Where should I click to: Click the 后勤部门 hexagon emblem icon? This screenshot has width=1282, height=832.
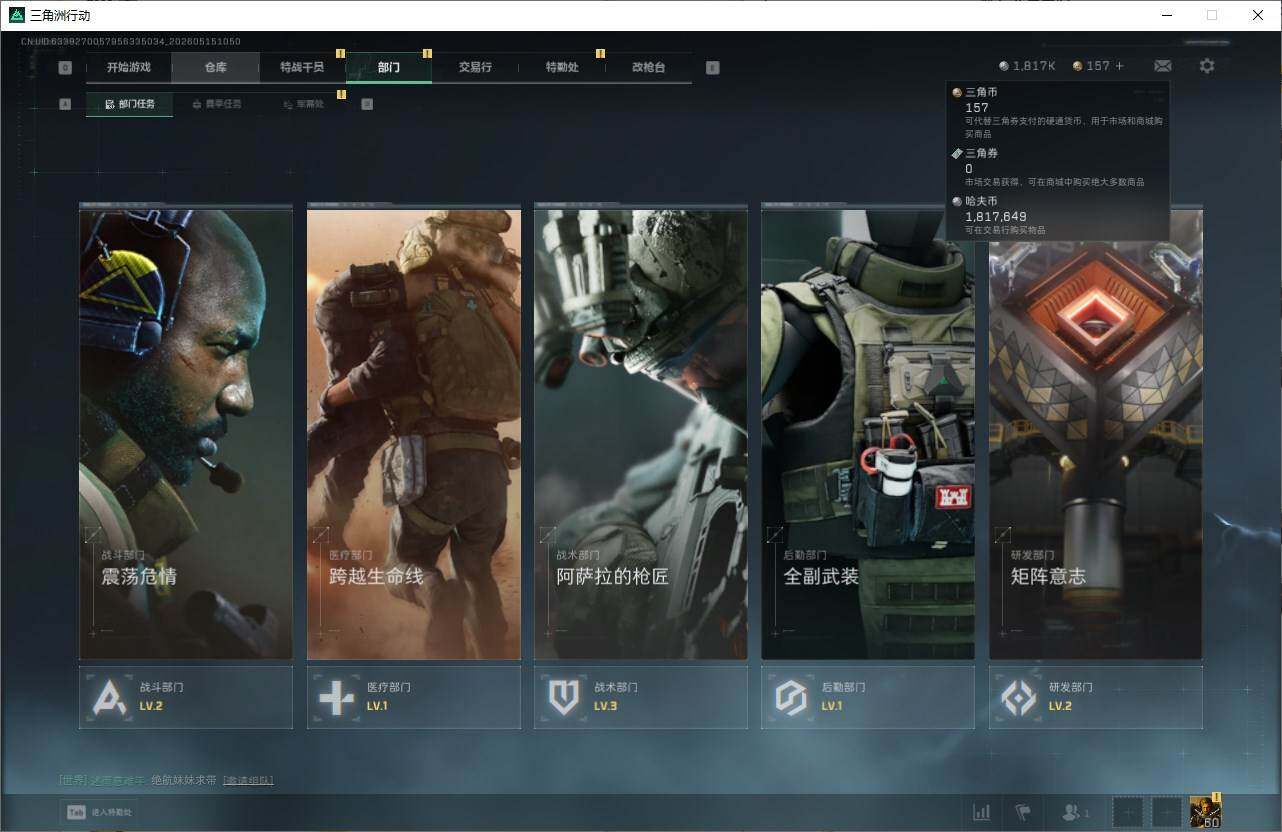point(791,697)
